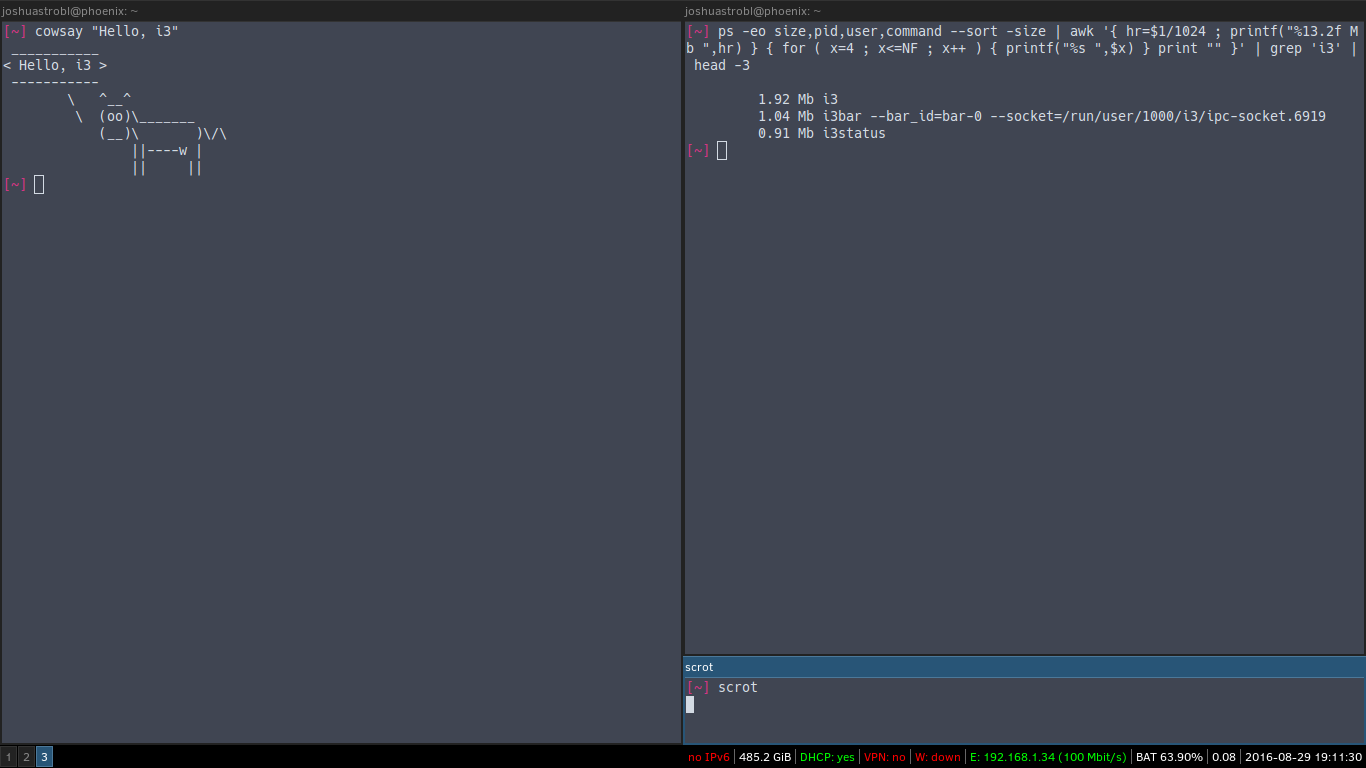The height and width of the screenshot is (768, 1366).
Task: Click the cowsay "Hello, i3" command line
Action: 106,31
